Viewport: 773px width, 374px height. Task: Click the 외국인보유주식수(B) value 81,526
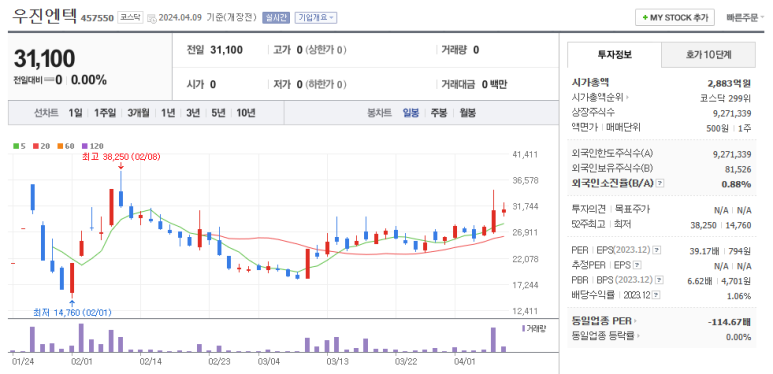pyautogui.click(x=737, y=169)
